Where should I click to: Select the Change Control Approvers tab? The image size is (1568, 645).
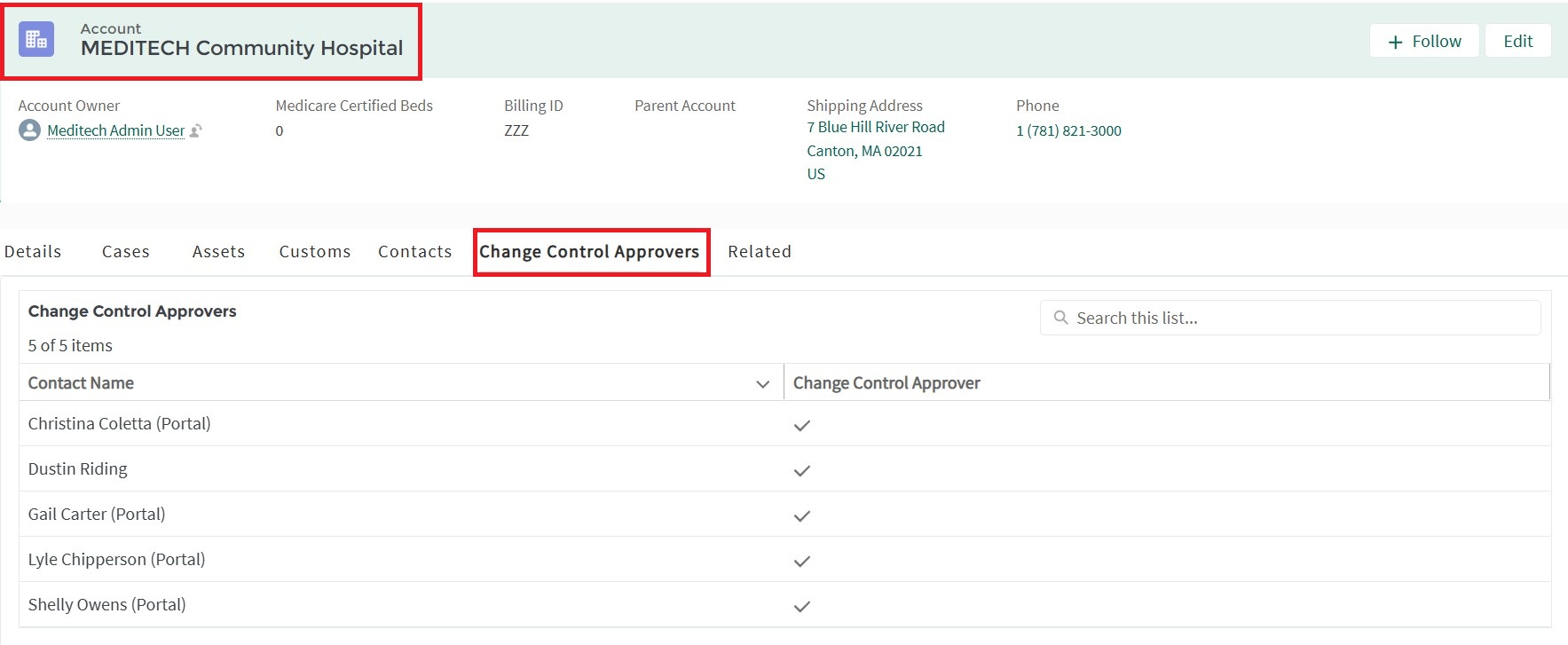[x=590, y=252]
